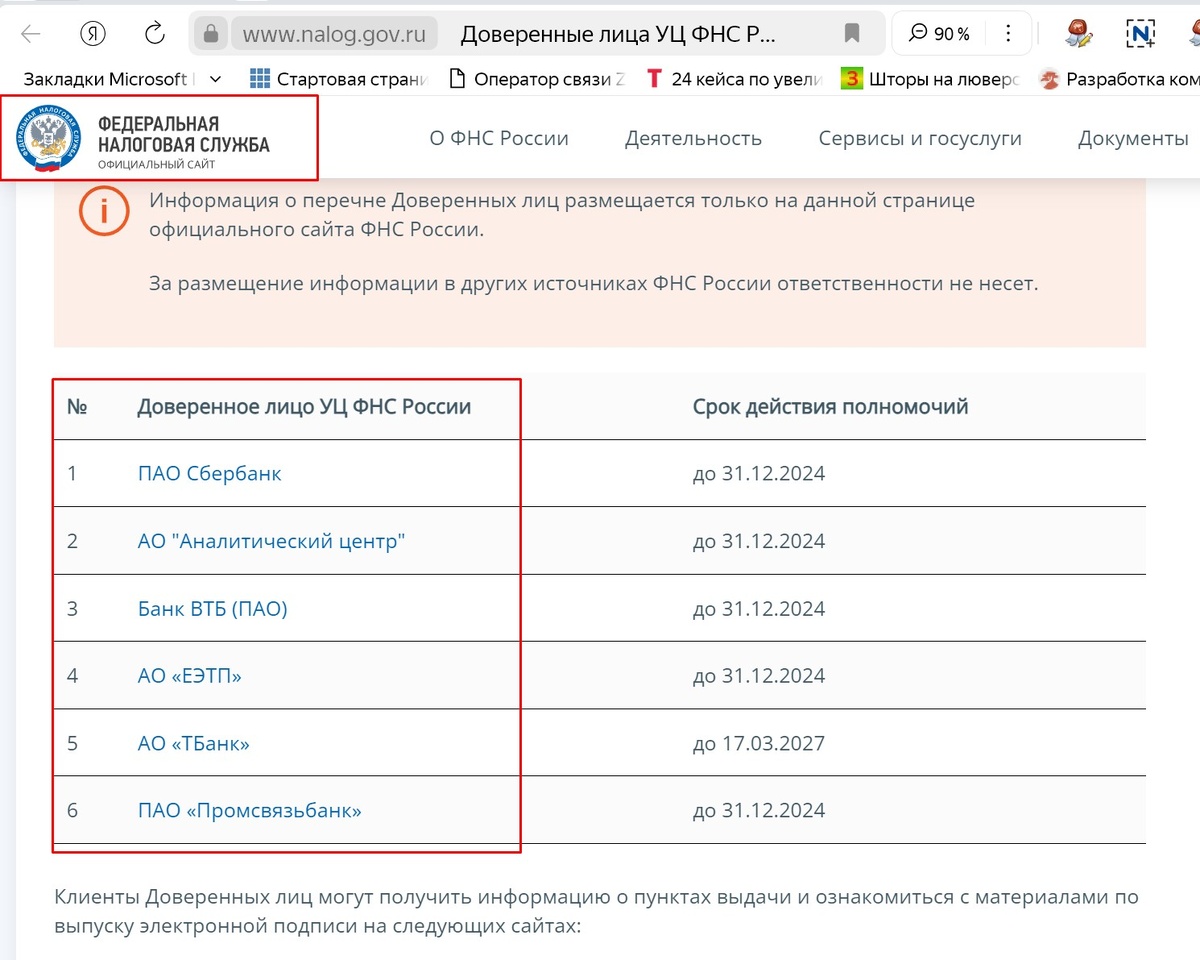
Task: Open the 24 кейса по увеличению bookmark
Action: tap(735, 79)
